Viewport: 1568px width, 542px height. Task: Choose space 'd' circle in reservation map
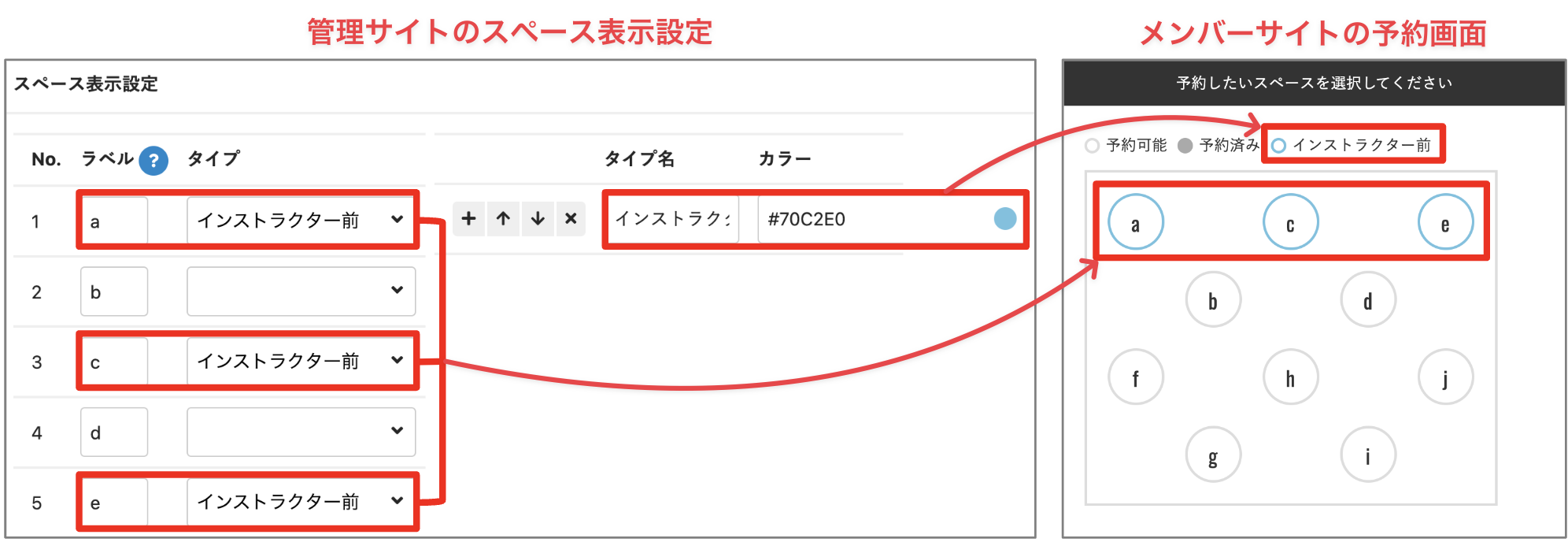pyautogui.click(x=1368, y=300)
